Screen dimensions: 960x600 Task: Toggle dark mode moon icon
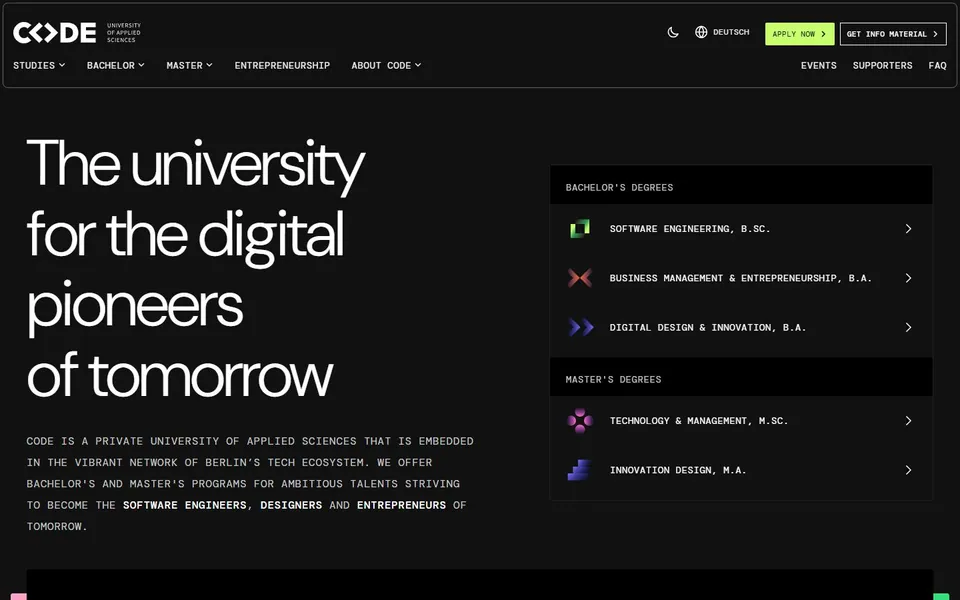pyautogui.click(x=673, y=32)
